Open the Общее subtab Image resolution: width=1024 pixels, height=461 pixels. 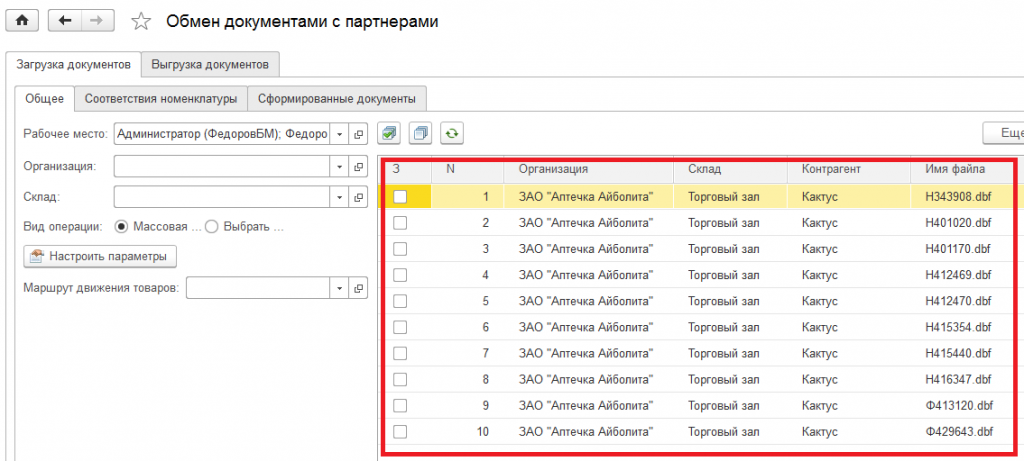[44, 99]
